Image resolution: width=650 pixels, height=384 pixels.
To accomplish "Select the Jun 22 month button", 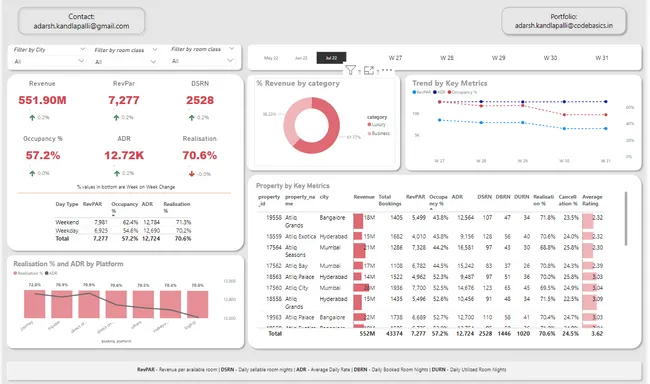I will tap(301, 58).
